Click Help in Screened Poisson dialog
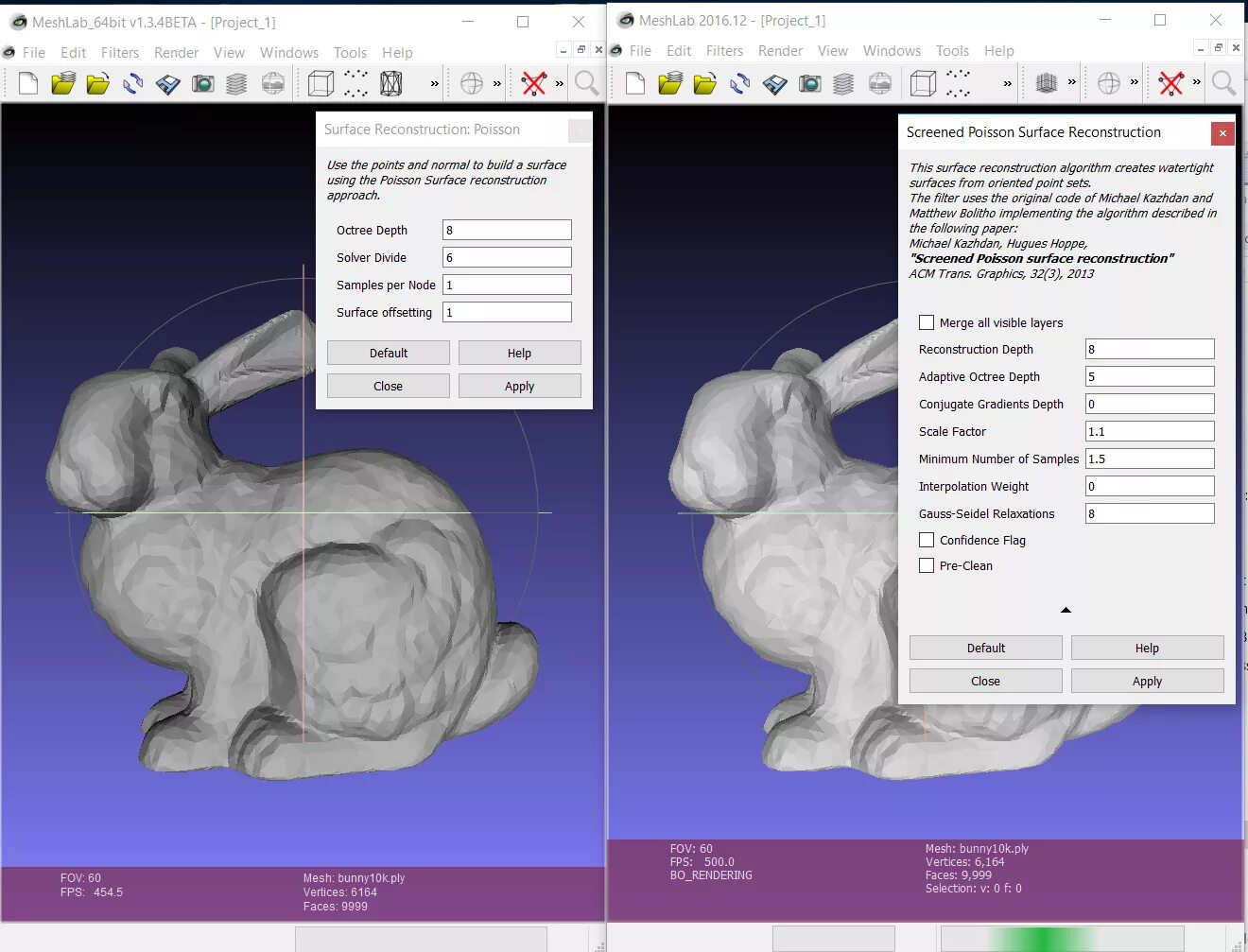 click(1147, 648)
